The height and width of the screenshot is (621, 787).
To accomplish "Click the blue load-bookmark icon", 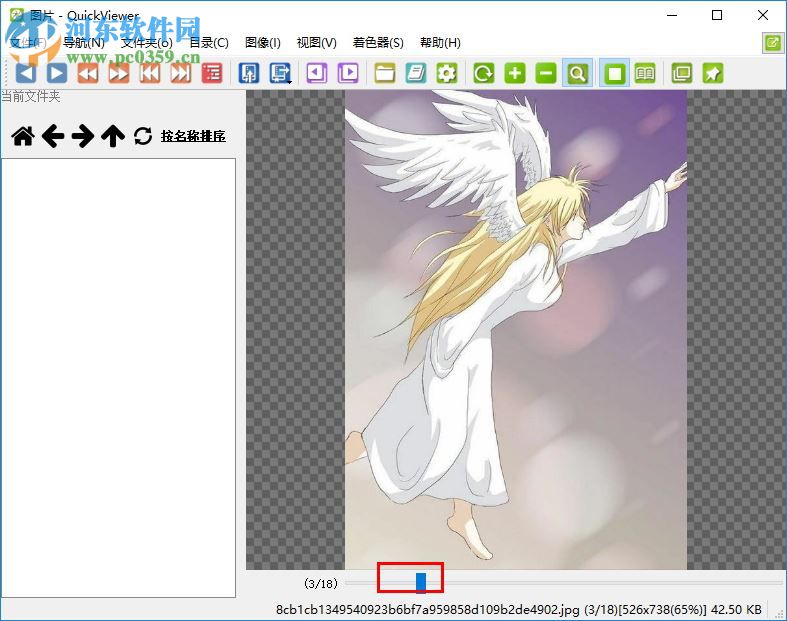I will coord(249,73).
